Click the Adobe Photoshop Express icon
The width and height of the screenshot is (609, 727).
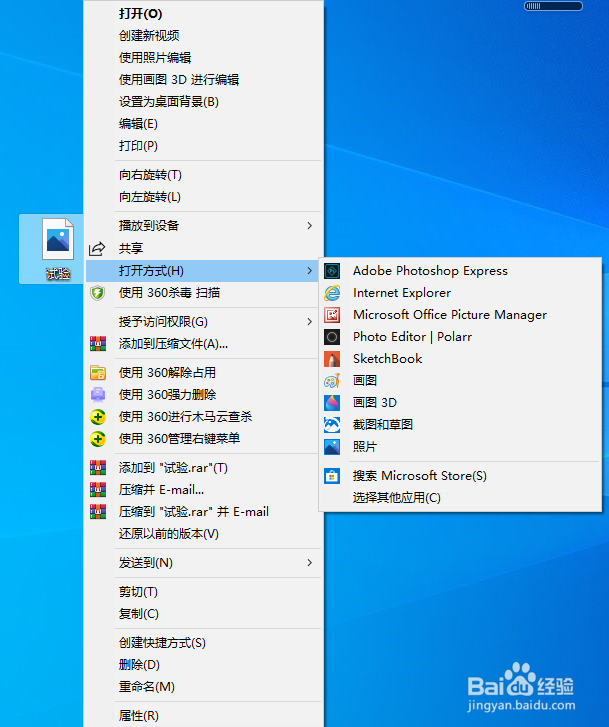[332, 271]
